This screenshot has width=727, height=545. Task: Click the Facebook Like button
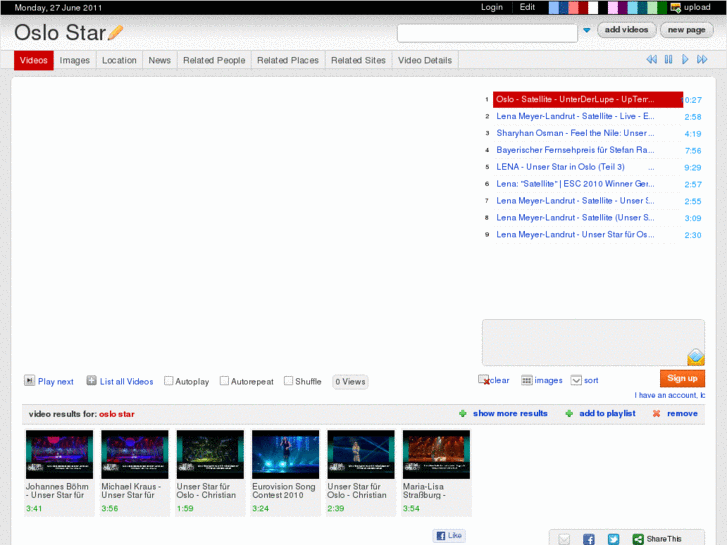coord(449,535)
